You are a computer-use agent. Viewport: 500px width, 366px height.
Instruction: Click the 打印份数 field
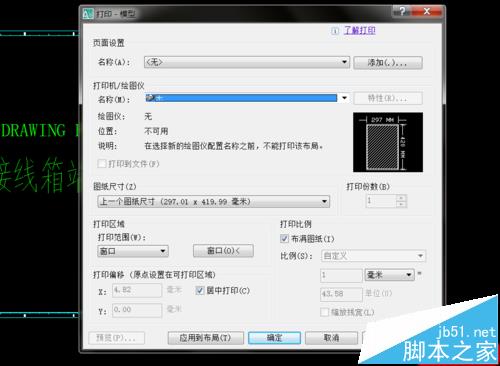[381, 201]
